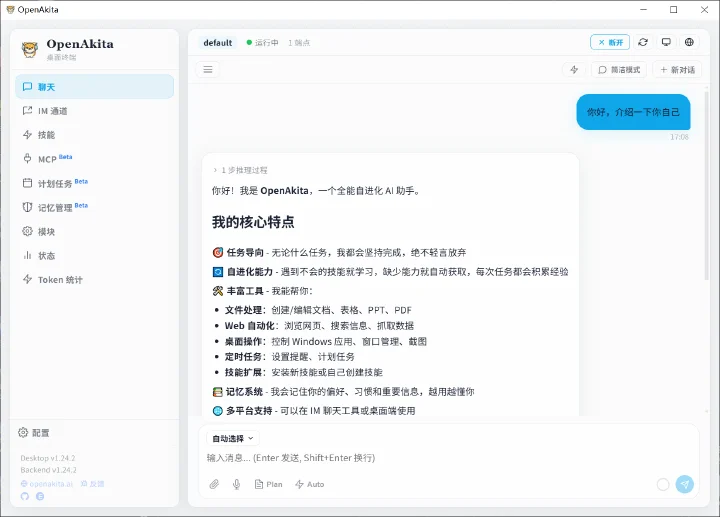Open the GitHub icon link

click(25, 496)
